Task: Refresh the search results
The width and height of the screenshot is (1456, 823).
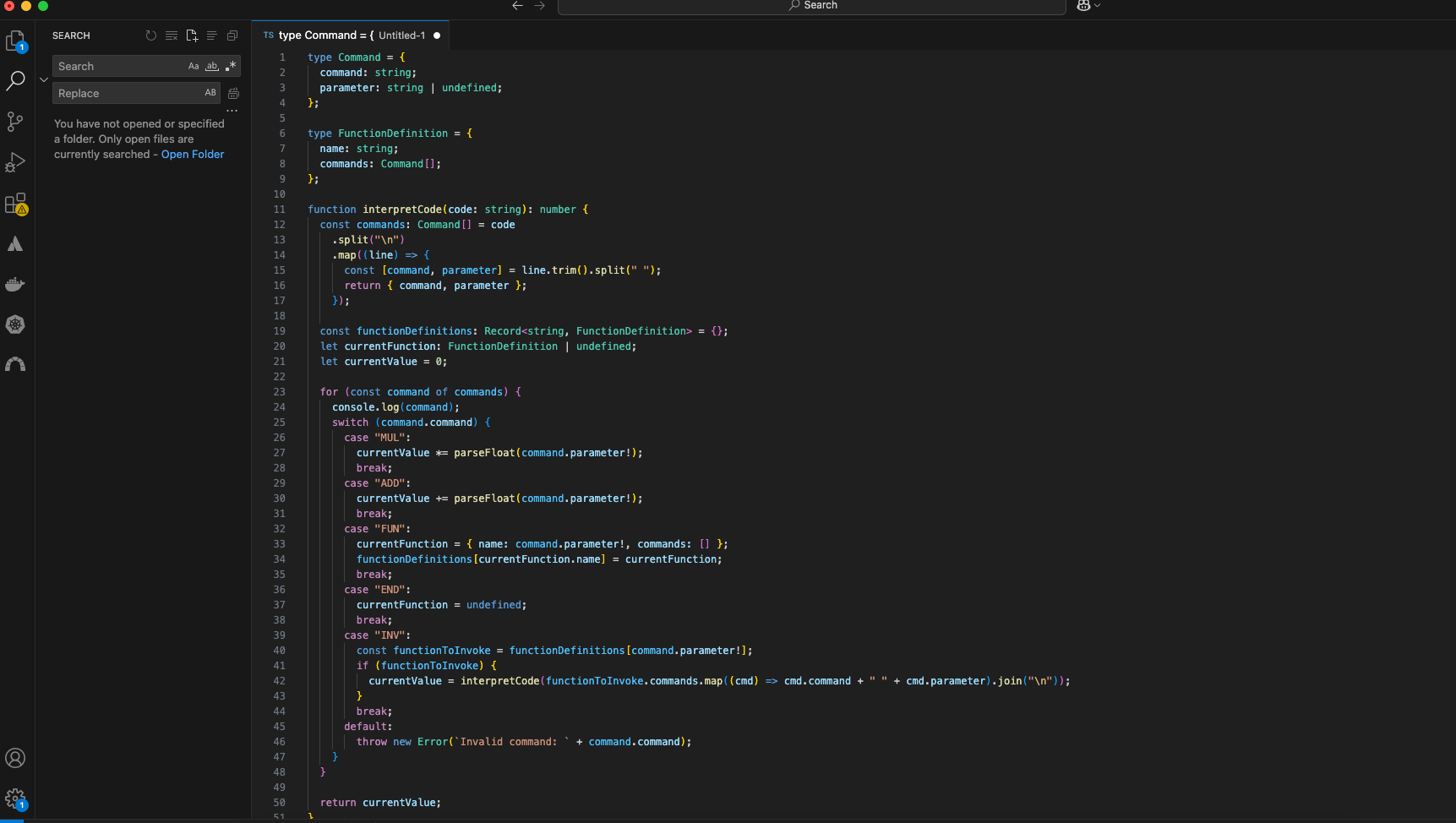Action: tap(151, 35)
